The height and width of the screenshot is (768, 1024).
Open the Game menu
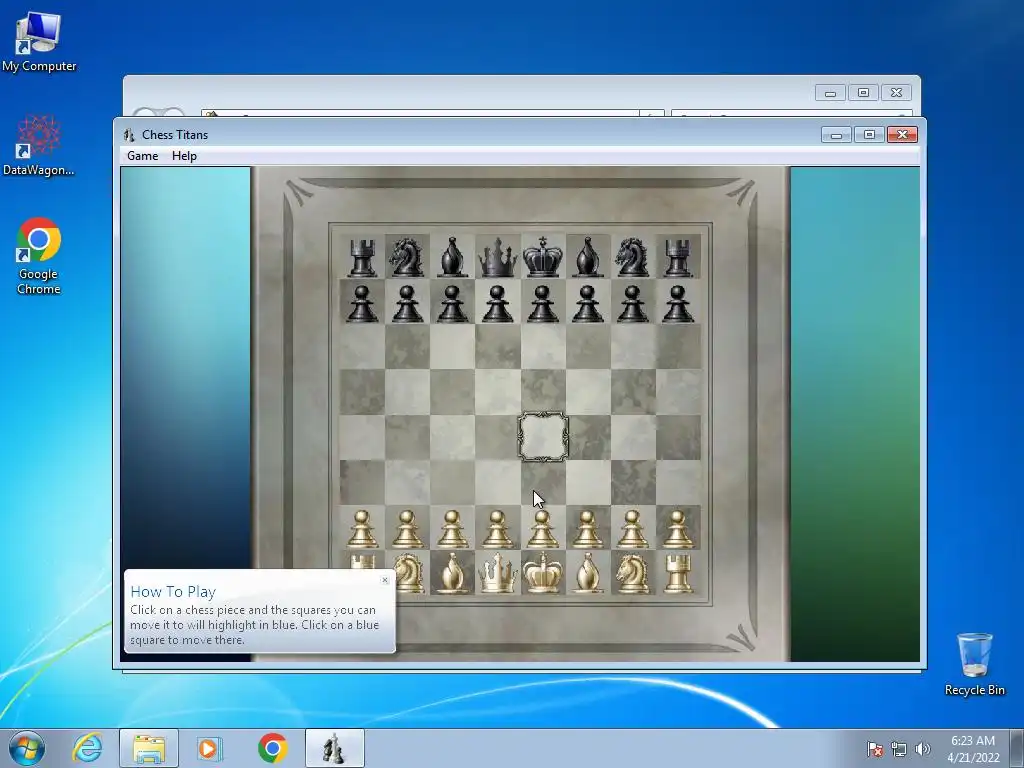(142, 156)
